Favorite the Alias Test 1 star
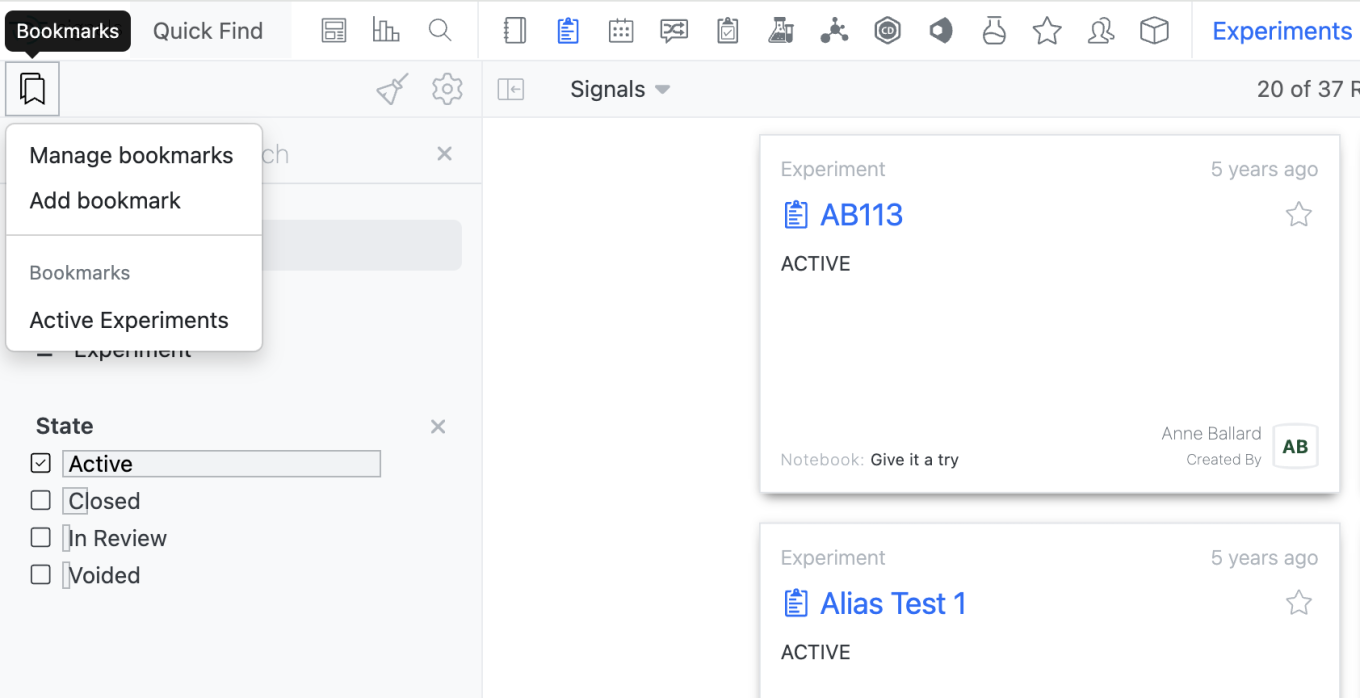Image resolution: width=1360 pixels, height=698 pixels. [1299, 602]
